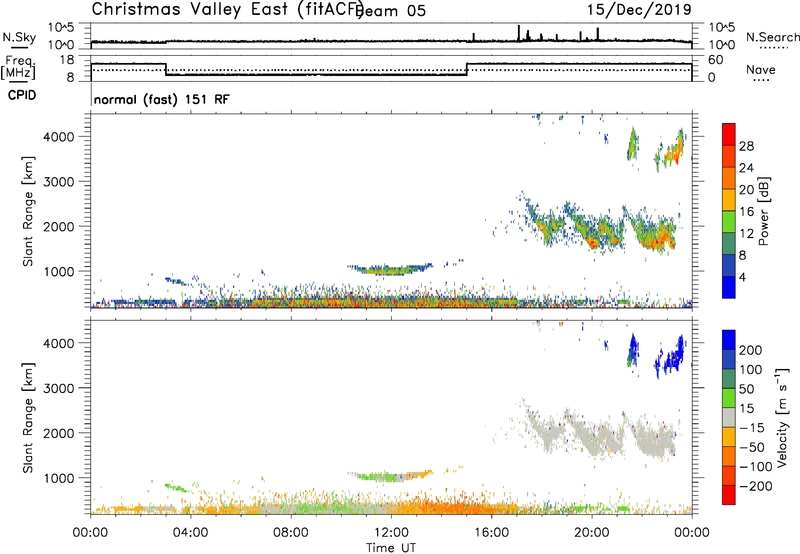
Task: Click the 'Nave' legend label
Action: (x=761, y=70)
